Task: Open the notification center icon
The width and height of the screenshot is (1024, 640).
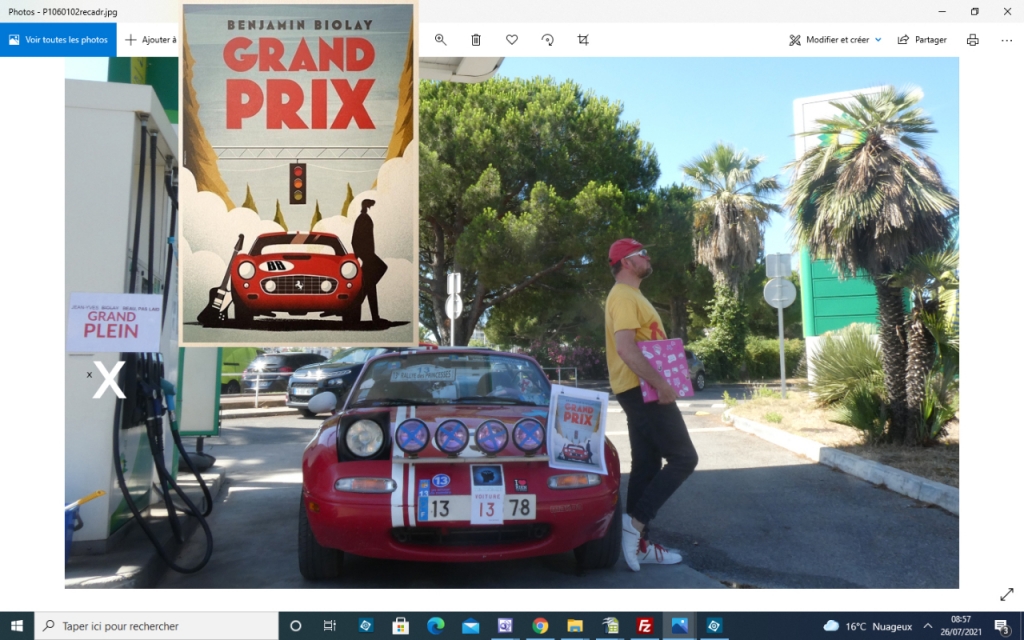Action: click(1002, 626)
